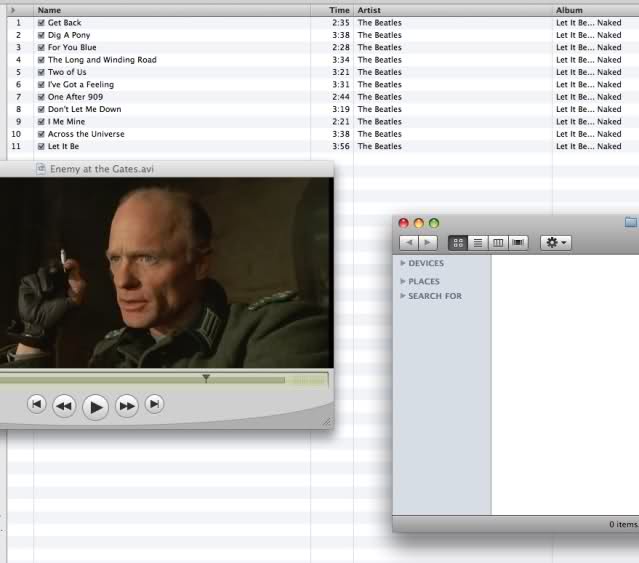
Task: Toggle the Let It Be track checkbox
Action: (x=41, y=146)
